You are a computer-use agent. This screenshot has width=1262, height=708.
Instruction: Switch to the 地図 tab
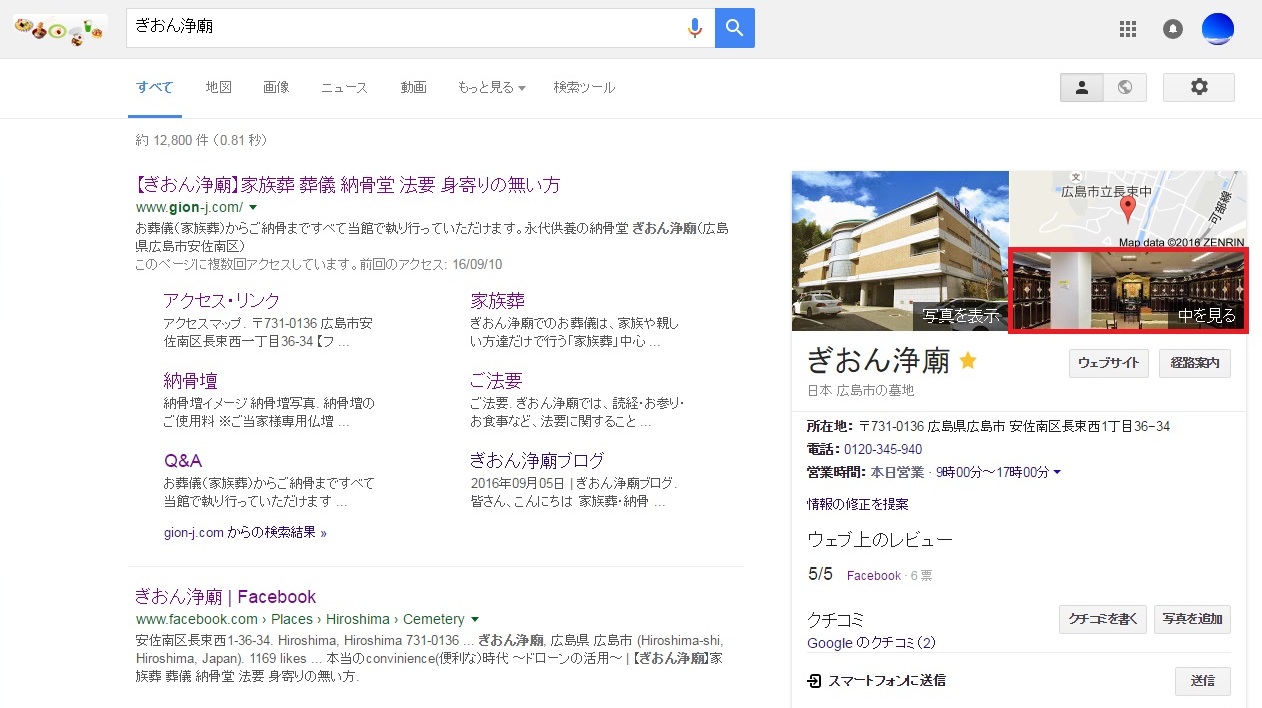[219, 88]
